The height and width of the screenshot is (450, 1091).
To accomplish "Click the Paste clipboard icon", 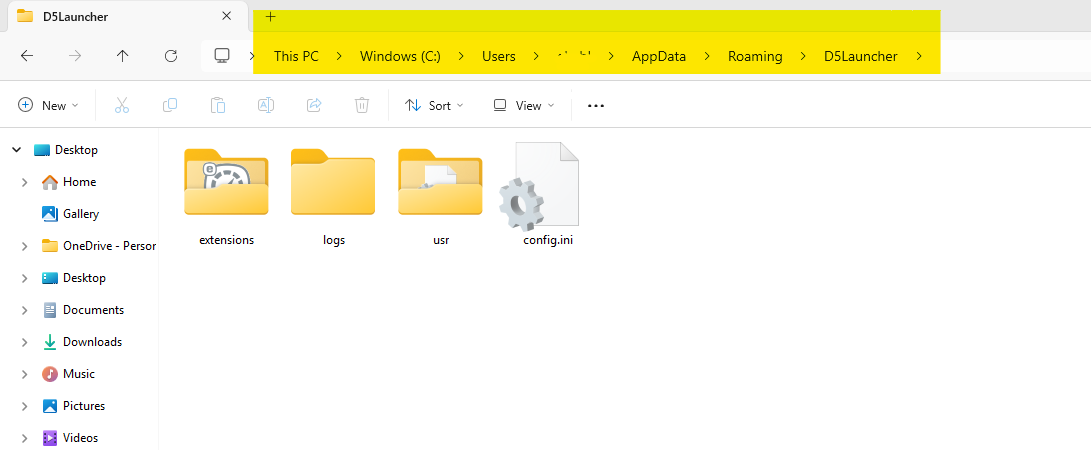I will [x=218, y=105].
